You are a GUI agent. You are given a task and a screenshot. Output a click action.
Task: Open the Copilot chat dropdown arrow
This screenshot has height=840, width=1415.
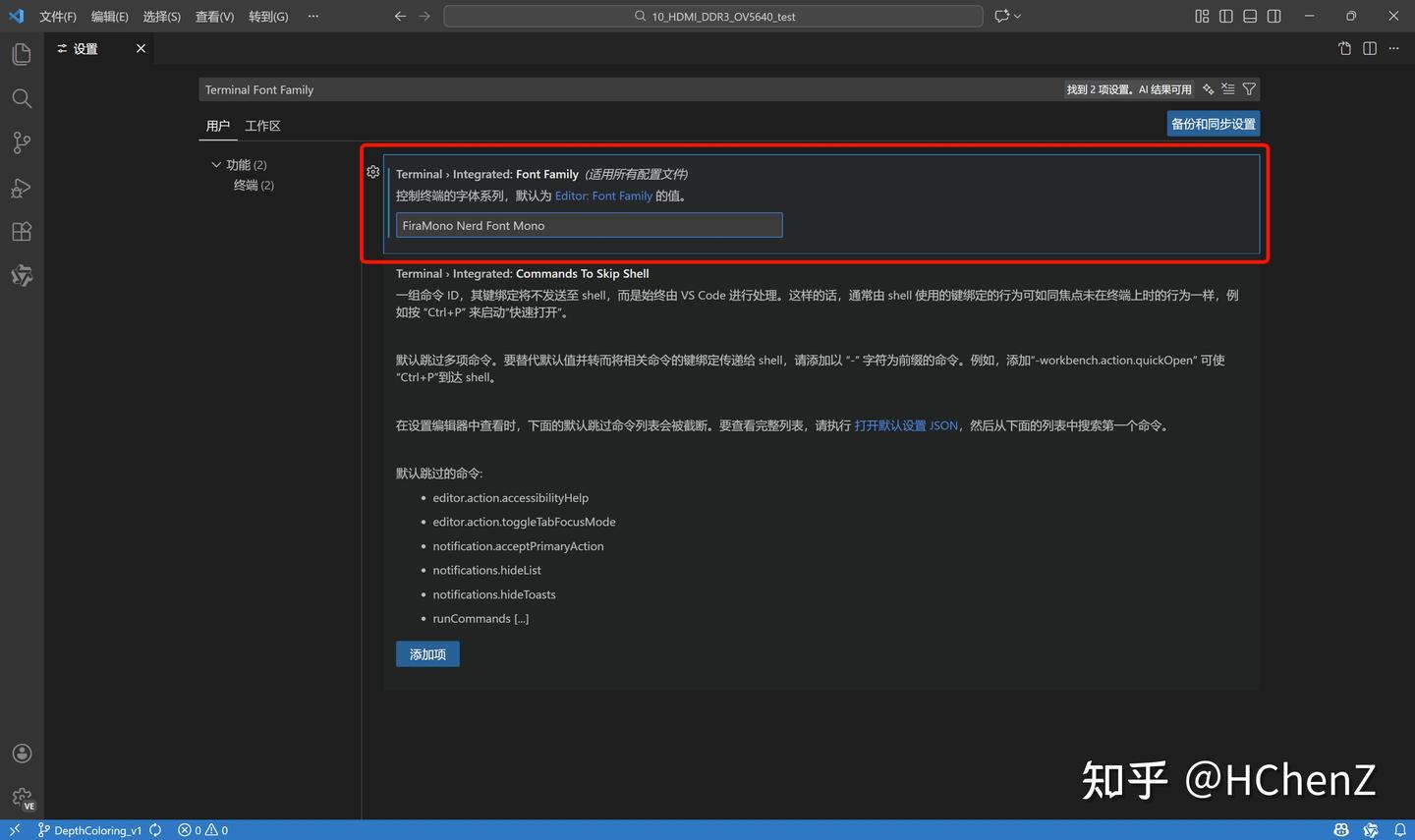(x=1017, y=16)
